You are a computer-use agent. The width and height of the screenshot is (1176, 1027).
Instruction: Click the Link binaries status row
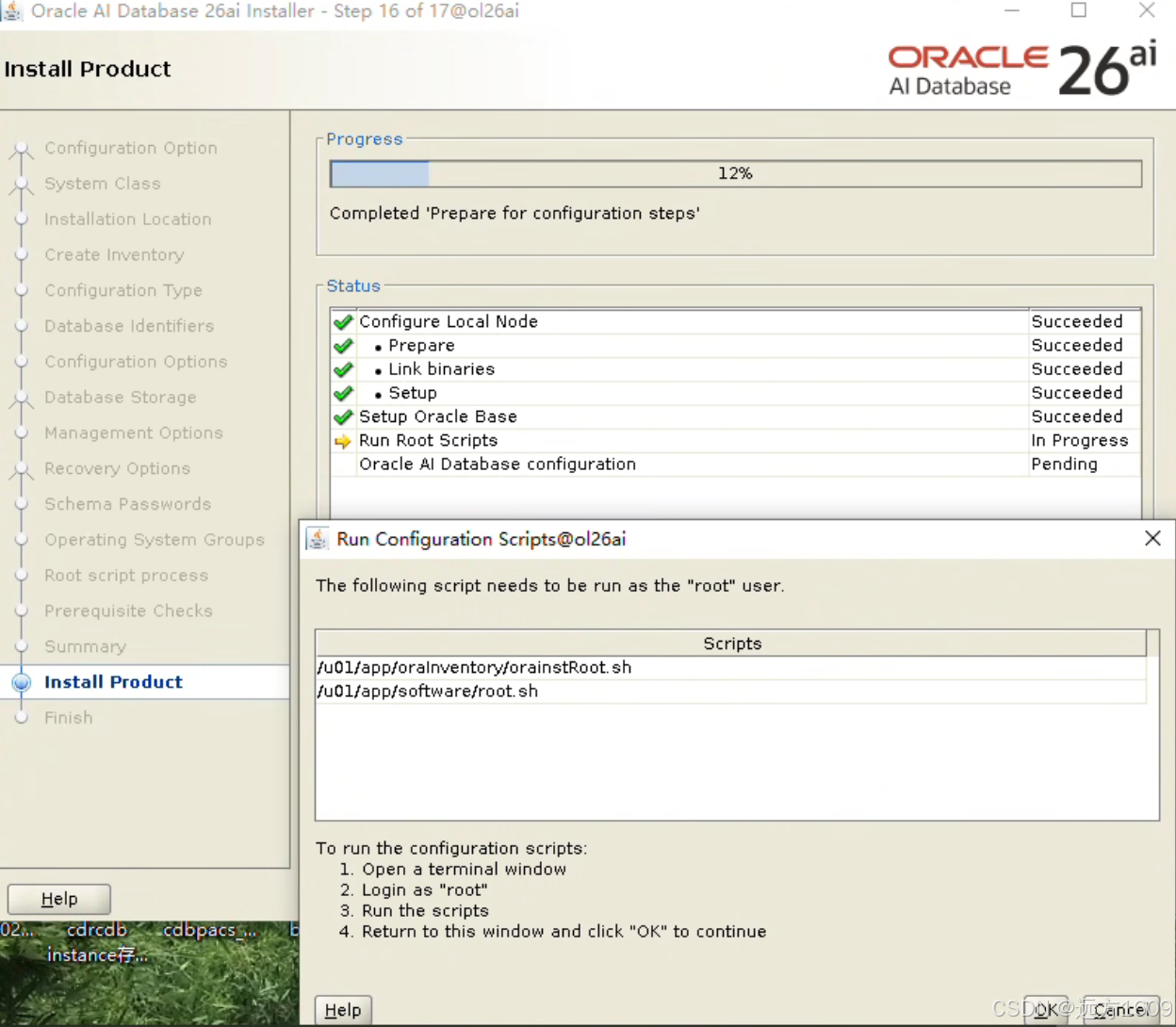click(736, 369)
